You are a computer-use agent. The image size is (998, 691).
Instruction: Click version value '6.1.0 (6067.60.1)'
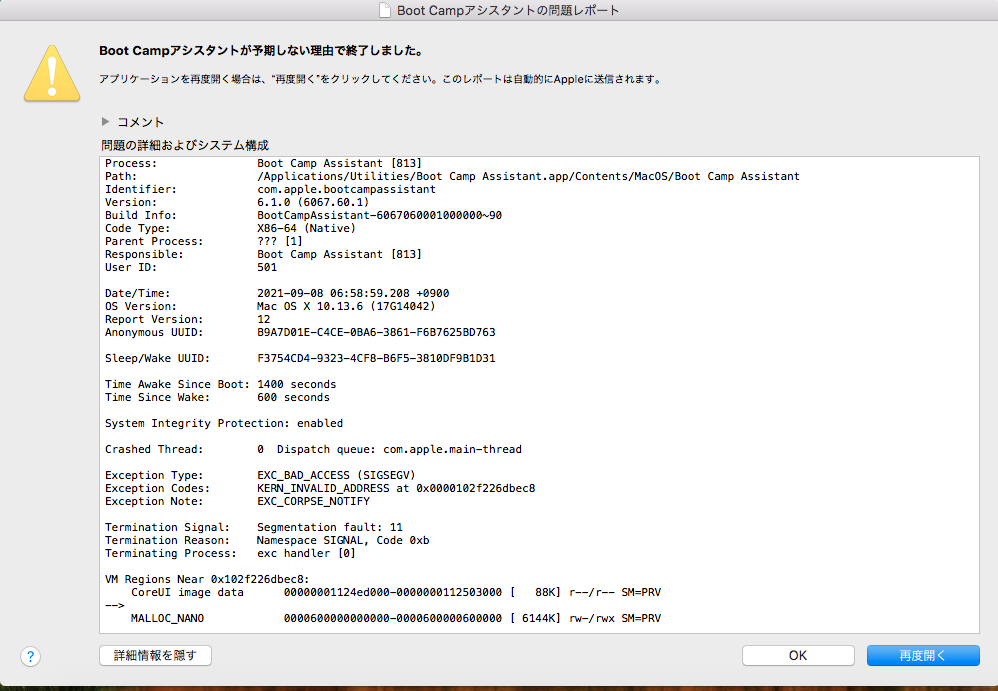(x=313, y=202)
